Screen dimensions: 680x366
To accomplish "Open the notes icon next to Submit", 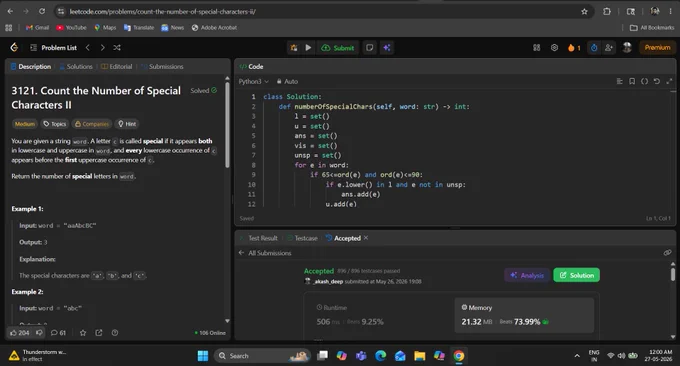I will click(x=369, y=48).
